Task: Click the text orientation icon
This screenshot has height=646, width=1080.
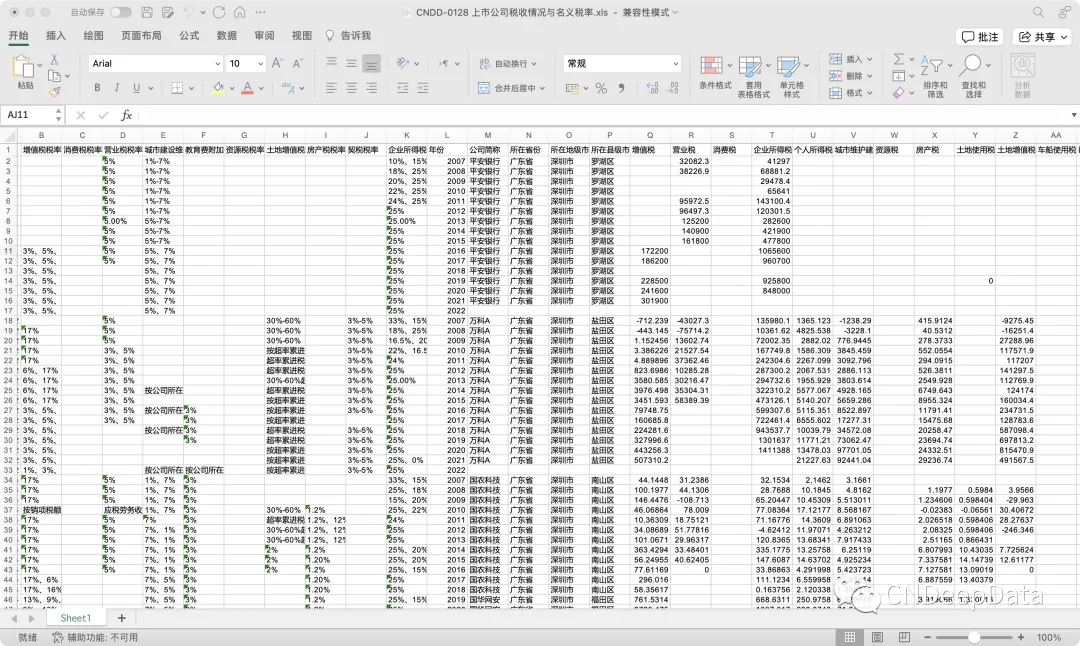Action: pyautogui.click(x=404, y=63)
